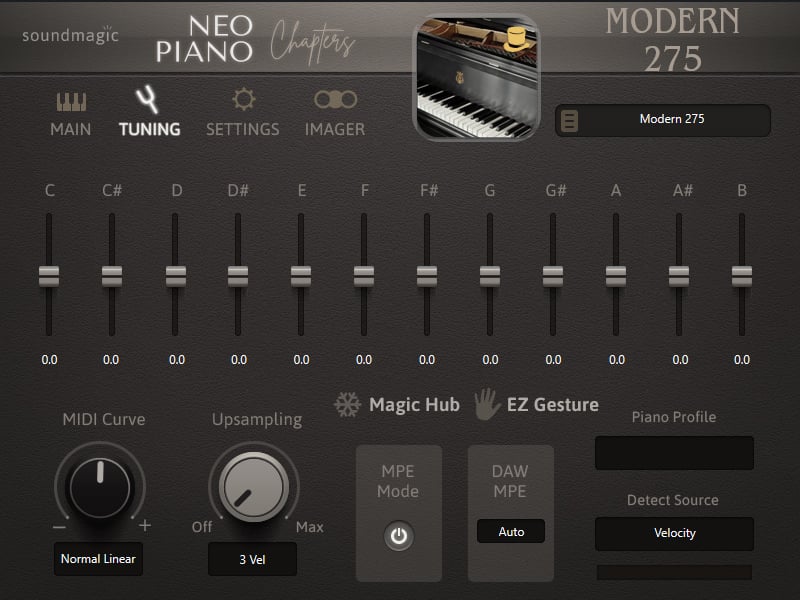The height and width of the screenshot is (600, 800).
Task: Switch to the SETTINGS tab label
Action: pyautogui.click(x=243, y=130)
